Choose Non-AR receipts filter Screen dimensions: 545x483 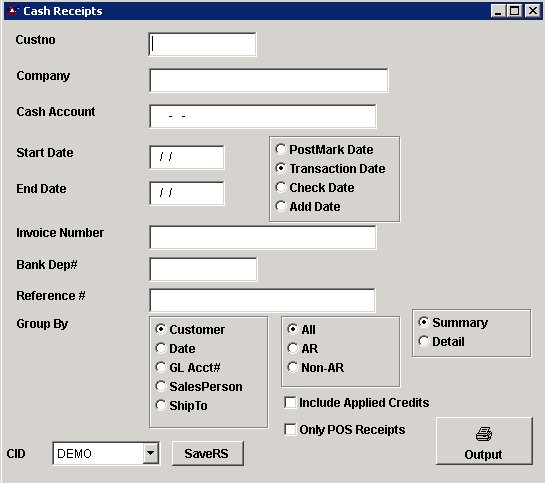[x=293, y=367]
